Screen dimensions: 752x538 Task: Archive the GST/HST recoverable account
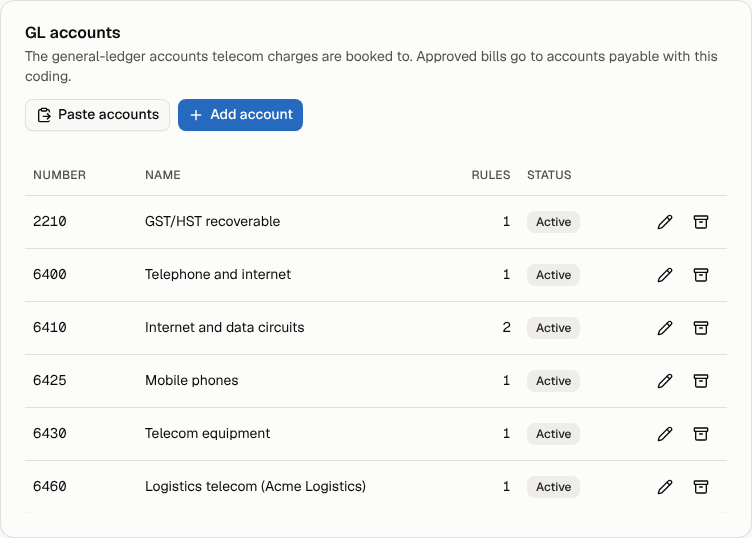pyautogui.click(x=701, y=222)
